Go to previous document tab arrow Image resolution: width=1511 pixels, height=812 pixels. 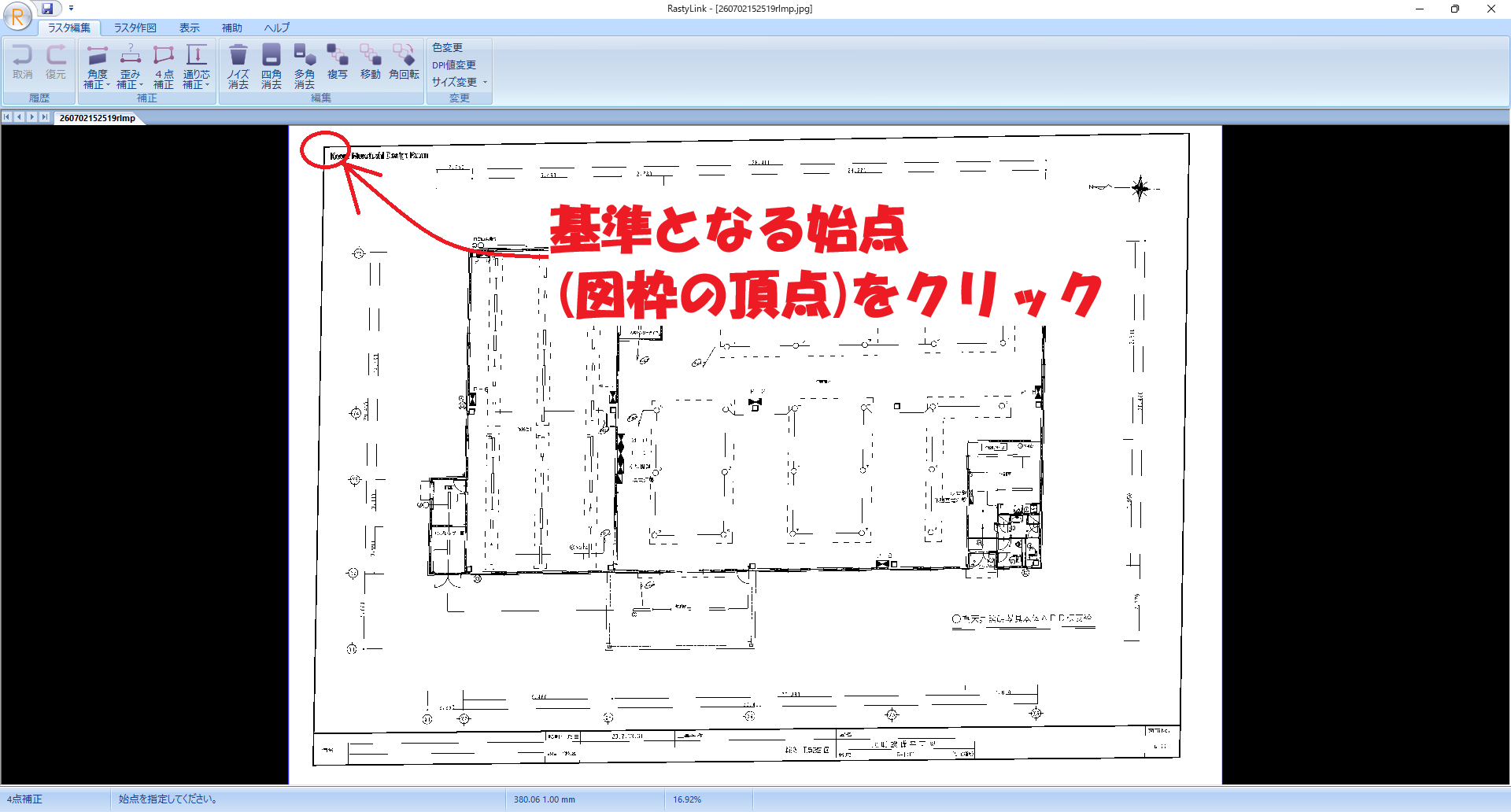(x=20, y=117)
